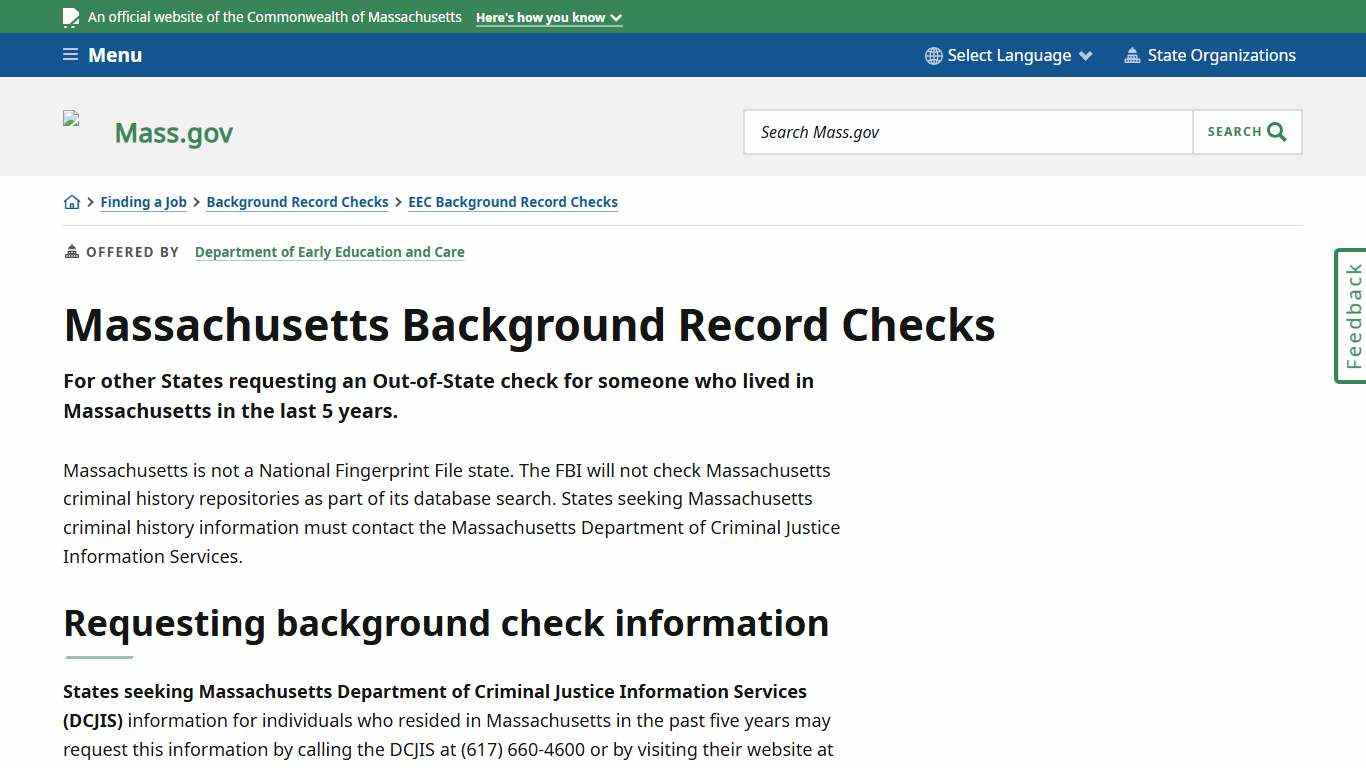The height and width of the screenshot is (768, 1366).
Task: Click the building icon beside OFFERED BY
Action: coord(70,251)
